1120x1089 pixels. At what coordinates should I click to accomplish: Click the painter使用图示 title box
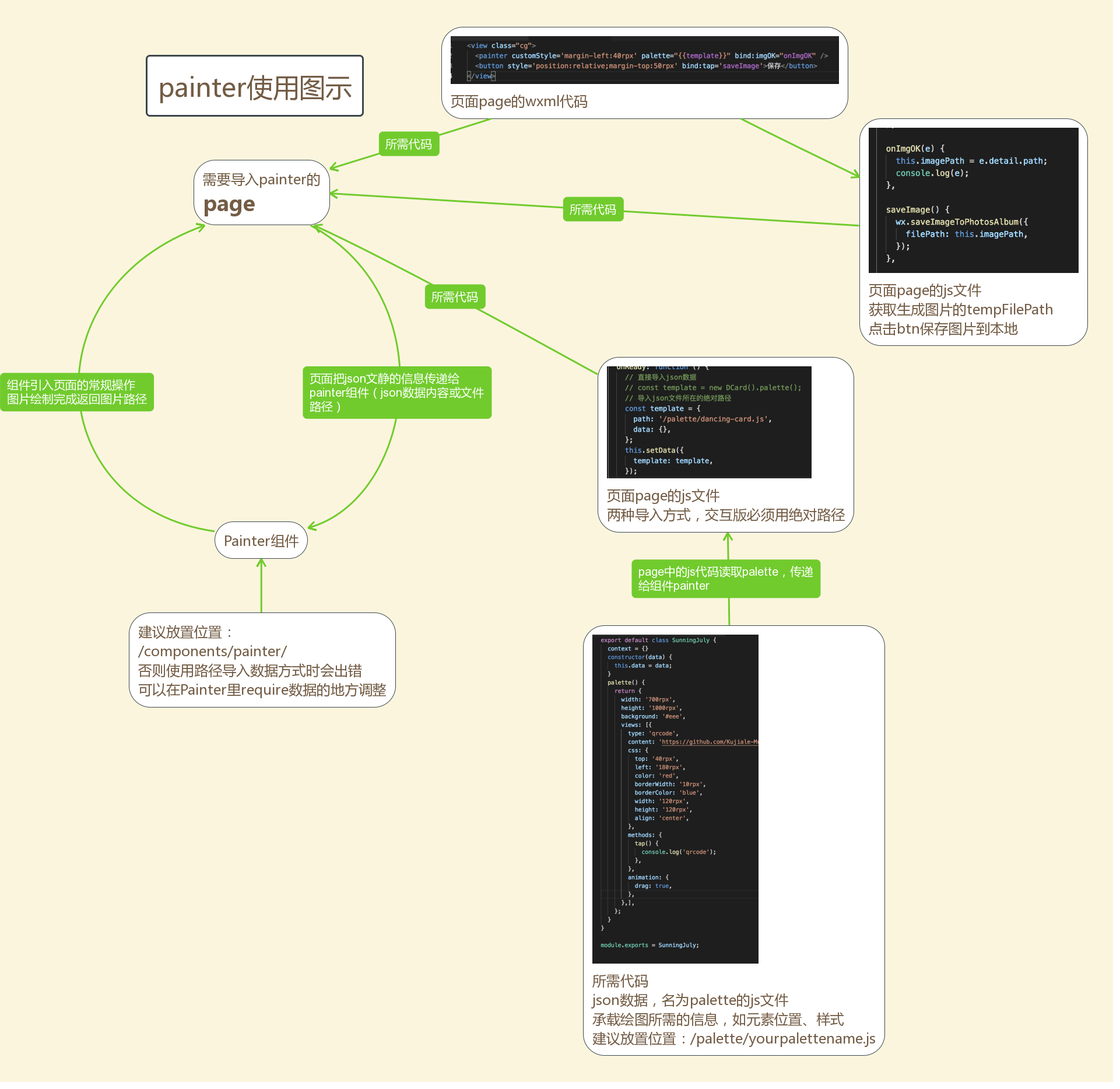pyautogui.click(x=255, y=86)
